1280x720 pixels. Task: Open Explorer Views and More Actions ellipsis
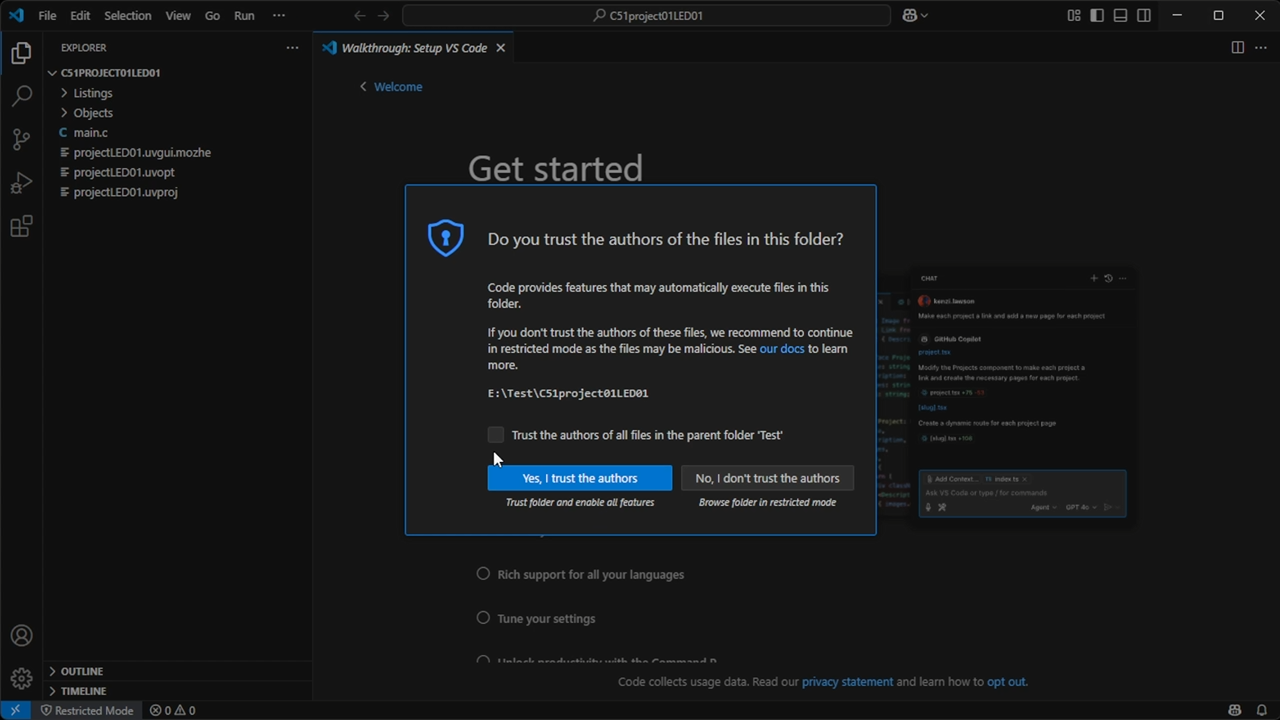292,47
